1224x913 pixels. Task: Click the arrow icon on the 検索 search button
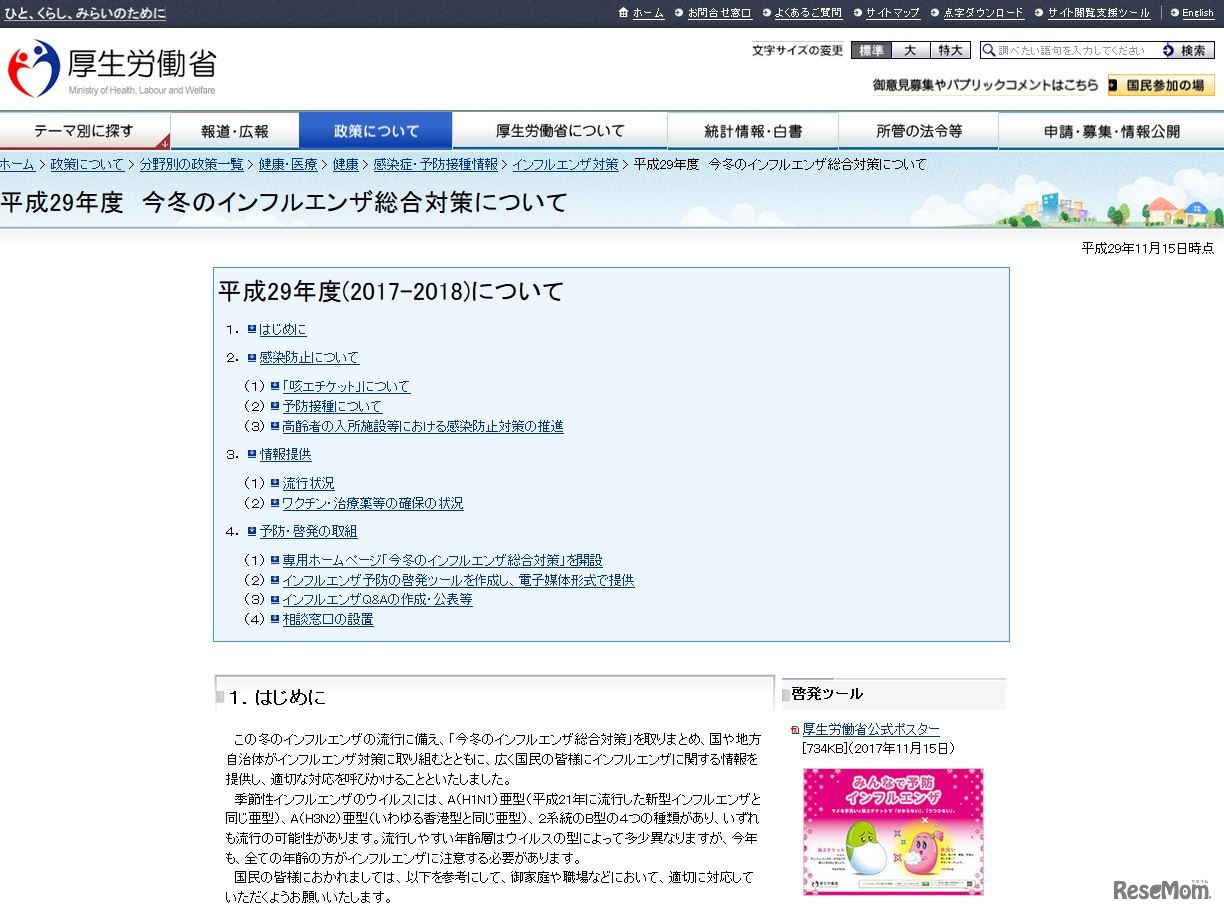click(x=1170, y=50)
